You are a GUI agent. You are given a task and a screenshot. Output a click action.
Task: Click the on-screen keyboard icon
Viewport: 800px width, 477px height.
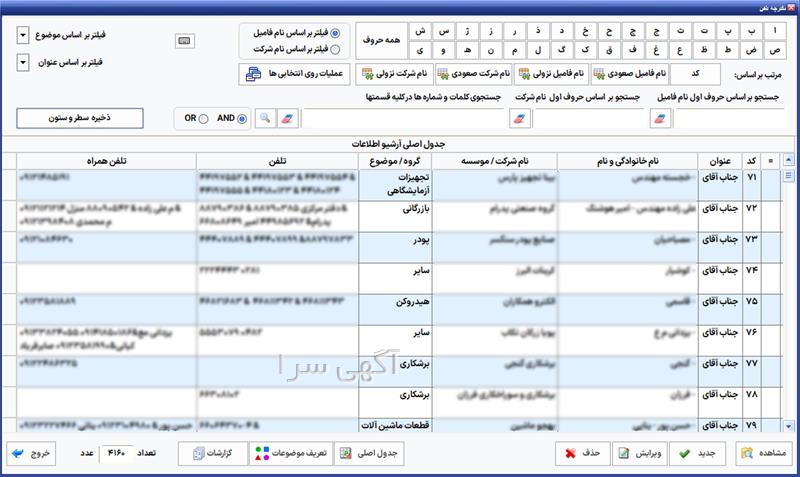pos(185,41)
